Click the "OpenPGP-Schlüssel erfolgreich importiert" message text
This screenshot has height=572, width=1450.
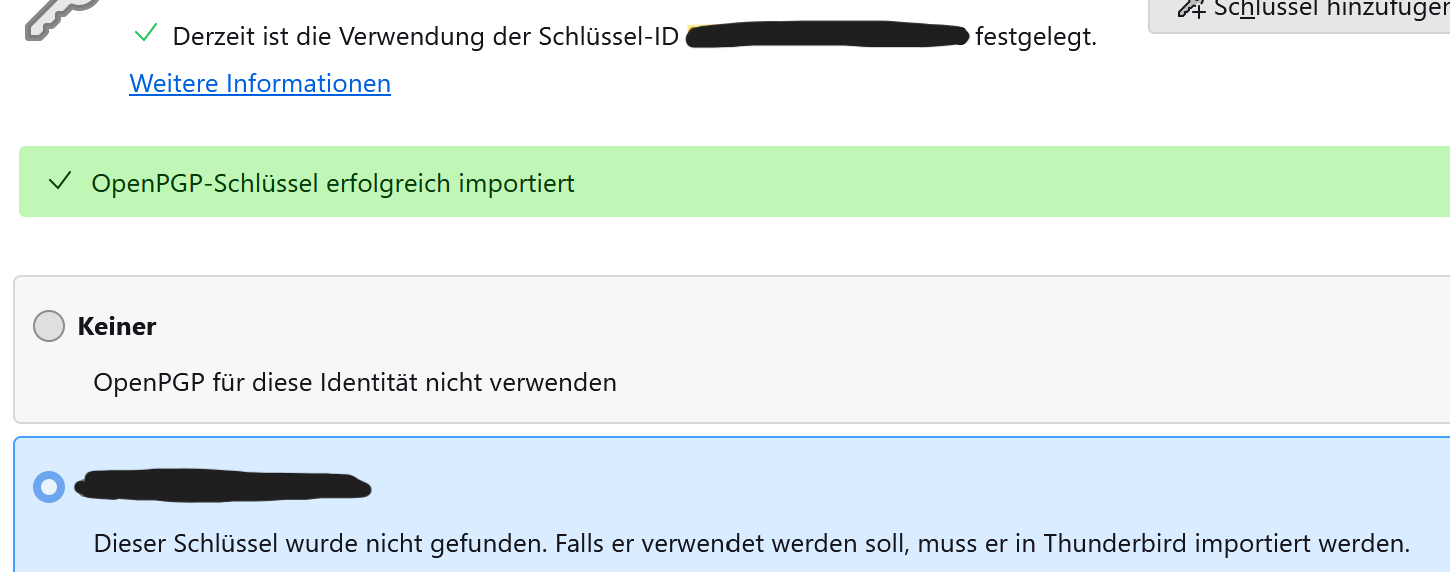333,183
